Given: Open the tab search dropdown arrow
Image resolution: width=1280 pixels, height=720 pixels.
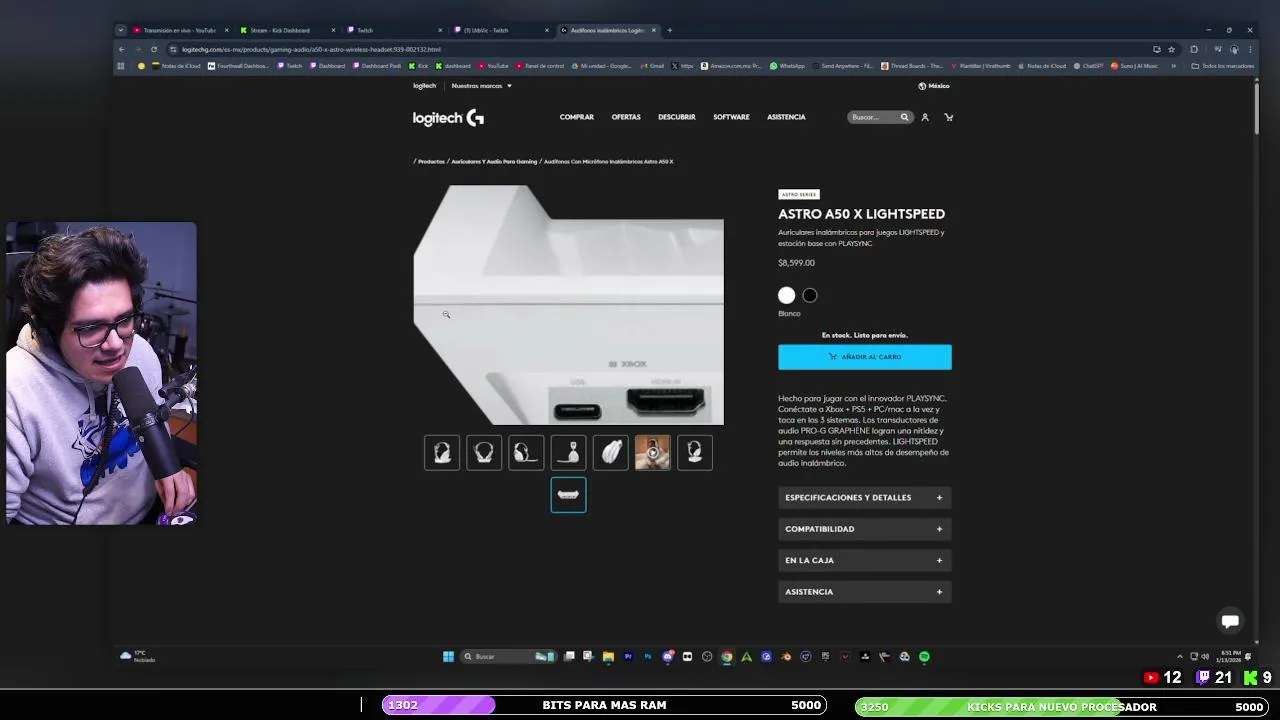Looking at the screenshot, I should (x=121, y=30).
